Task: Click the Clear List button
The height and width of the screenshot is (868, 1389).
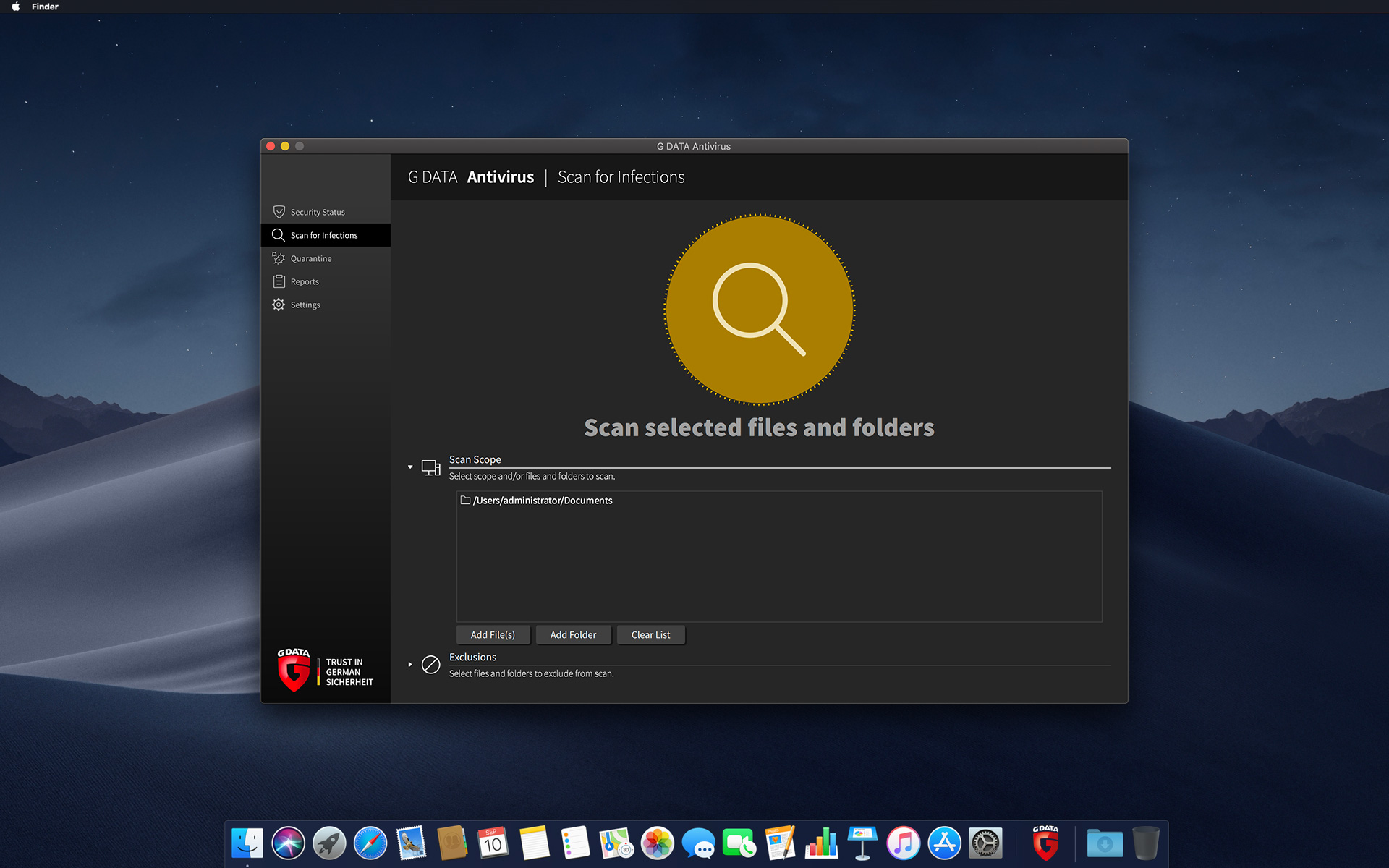Action: pos(651,634)
